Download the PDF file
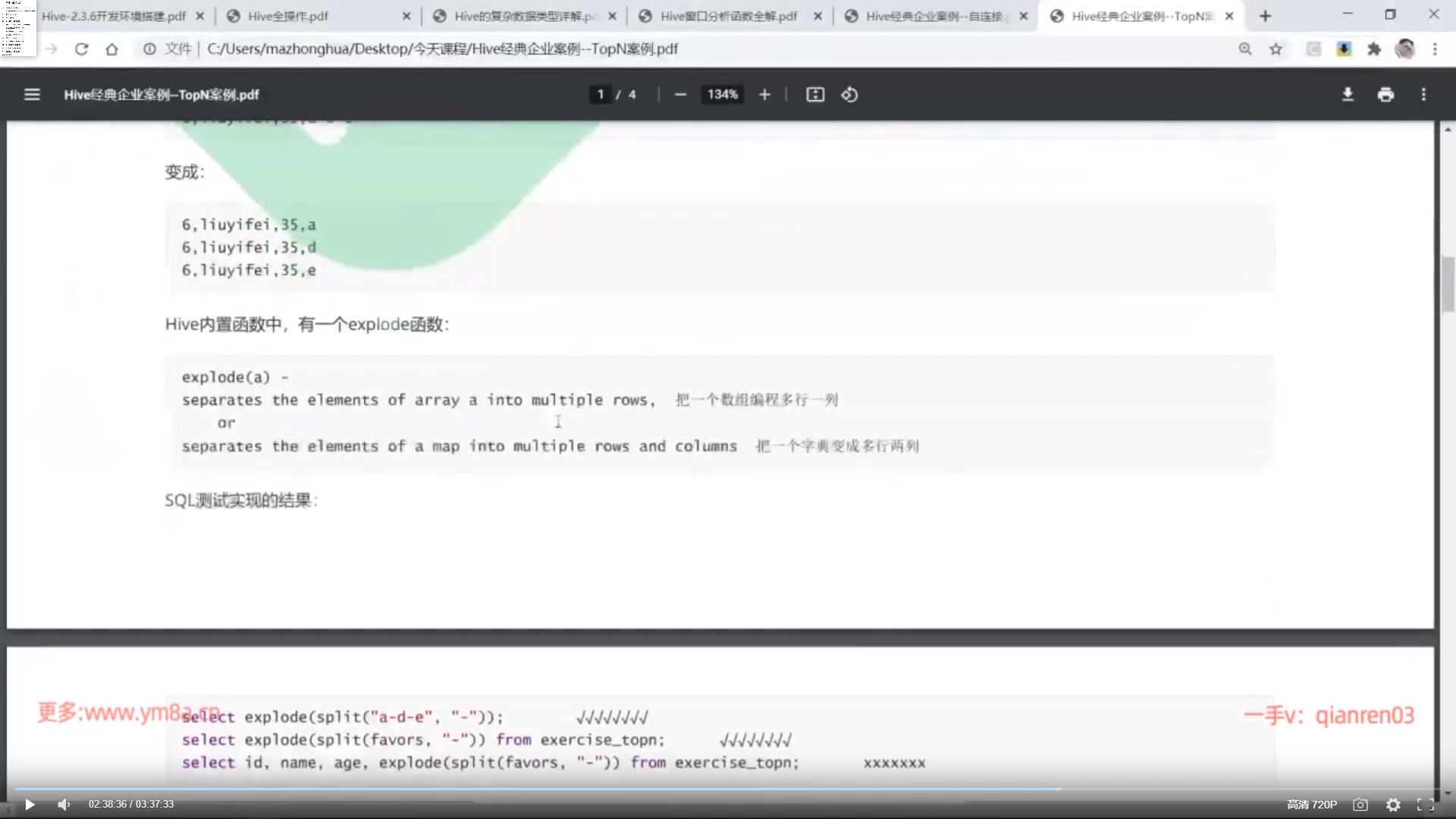The height and width of the screenshot is (819, 1456). point(1348,95)
